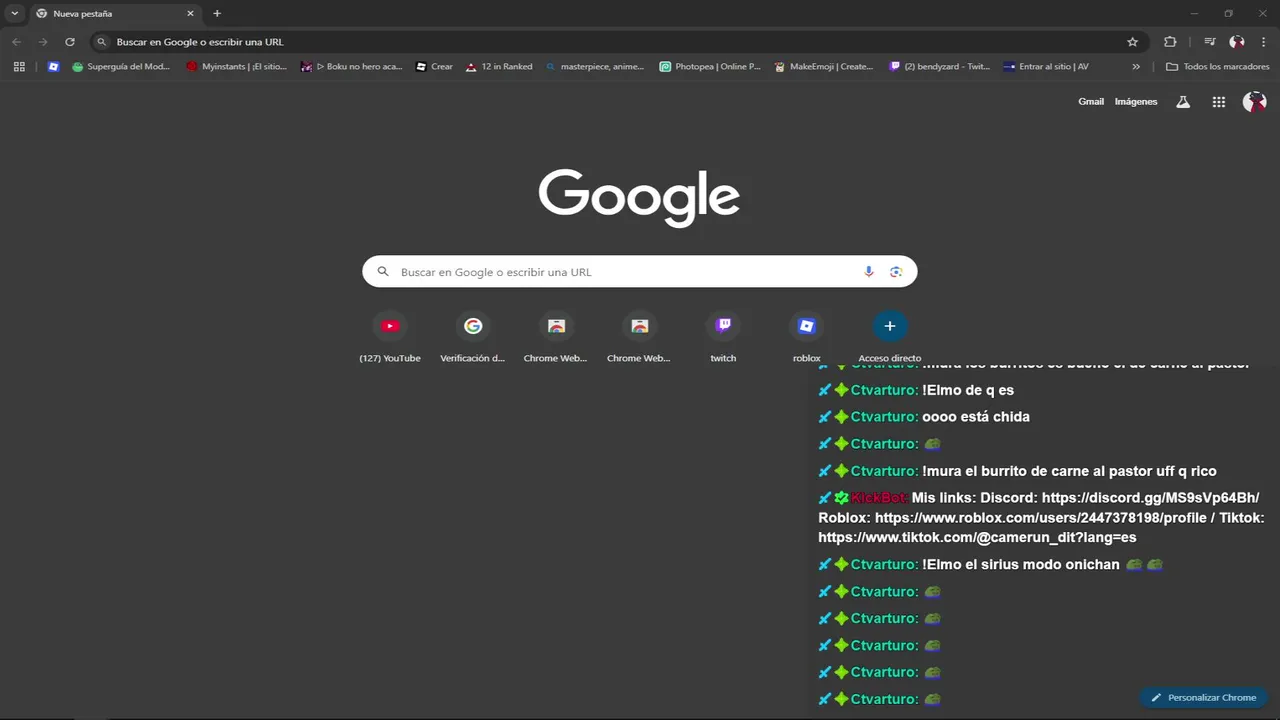Go forward with the forward arrow
This screenshot has width=1280, height=720.
click(43, 42)
